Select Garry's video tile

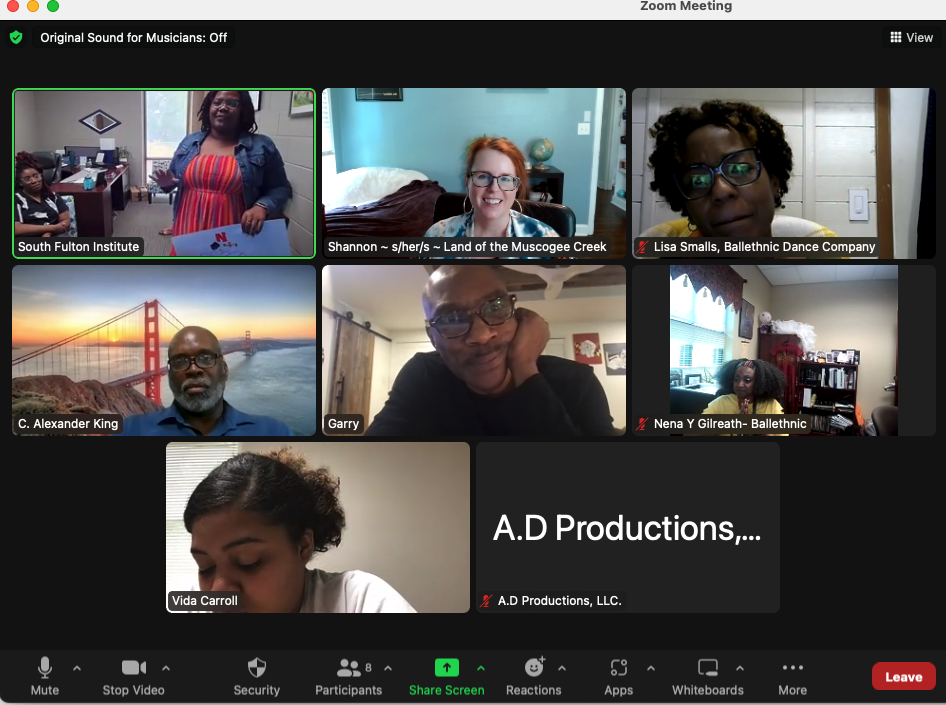coord(474,350)
